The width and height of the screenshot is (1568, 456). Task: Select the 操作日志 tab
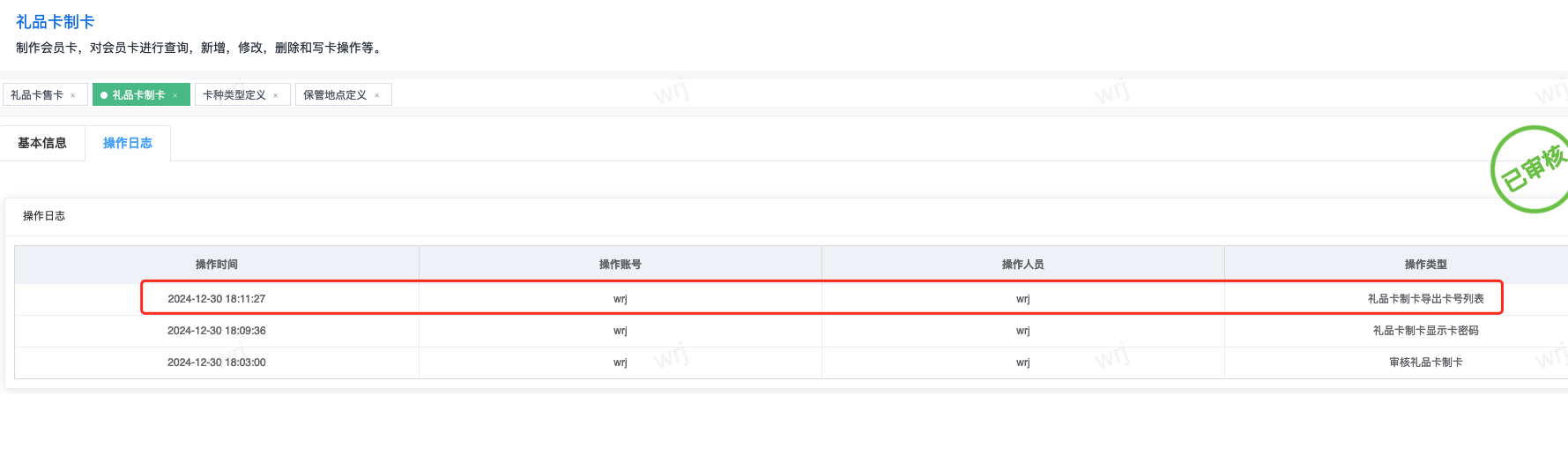[x=128, y=143]
